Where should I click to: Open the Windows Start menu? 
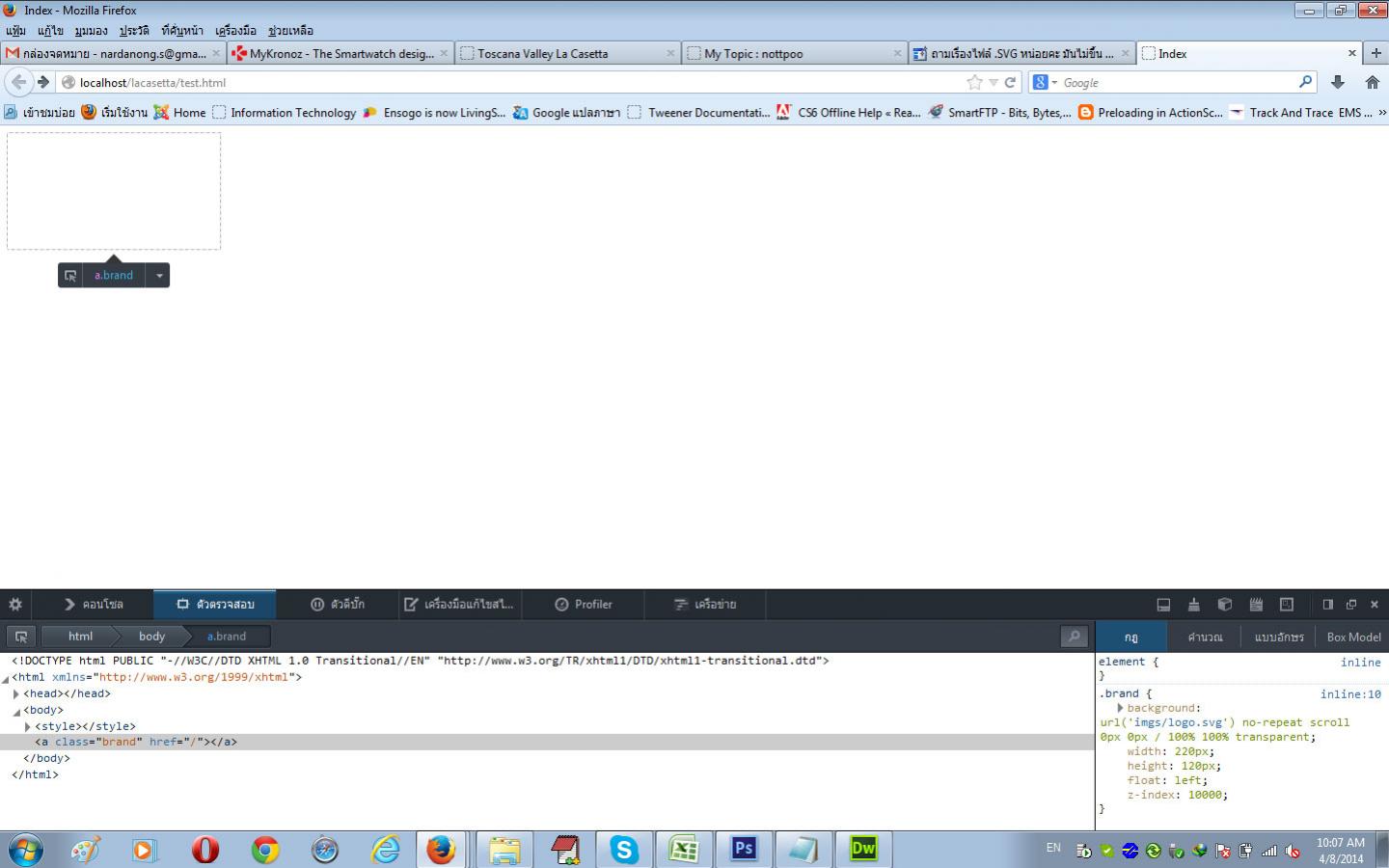tap(25, 849)
